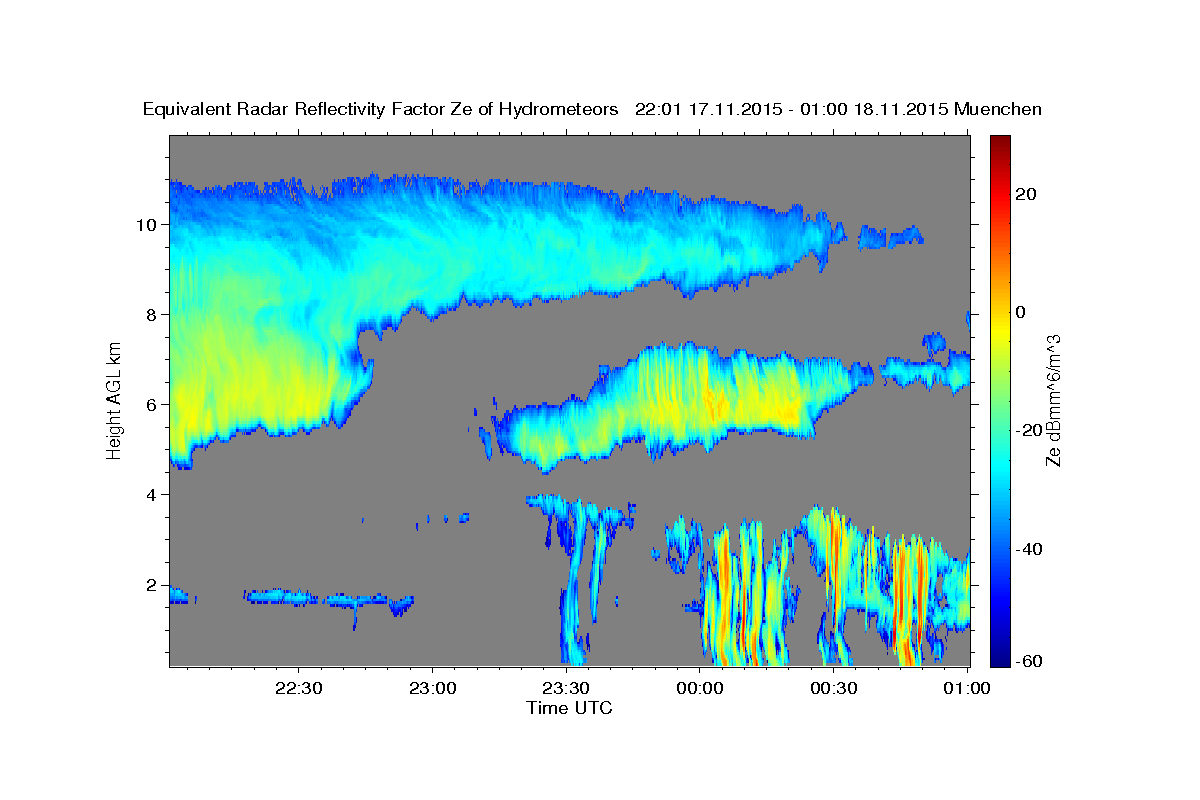Viewport: 1200px width, 800px height.
Task: Click the '00:00' time axis label
Action: pos(700,688)
